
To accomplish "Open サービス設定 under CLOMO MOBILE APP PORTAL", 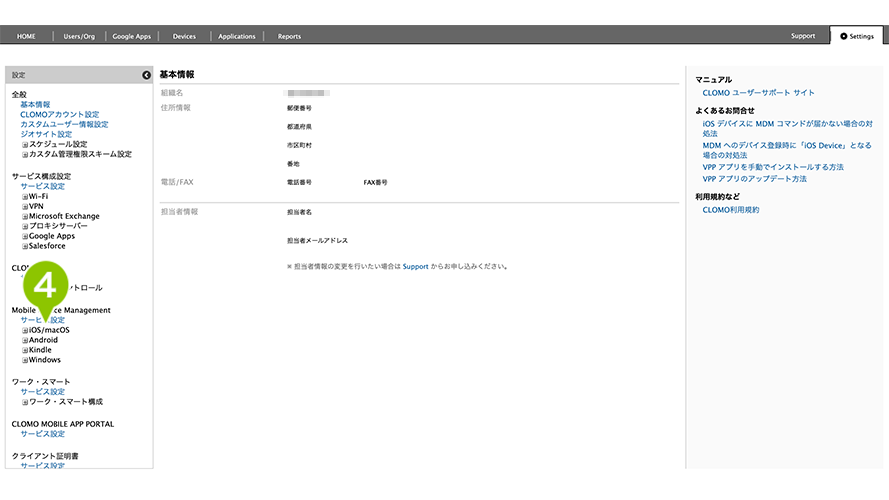I will click(x=43, y=434).
